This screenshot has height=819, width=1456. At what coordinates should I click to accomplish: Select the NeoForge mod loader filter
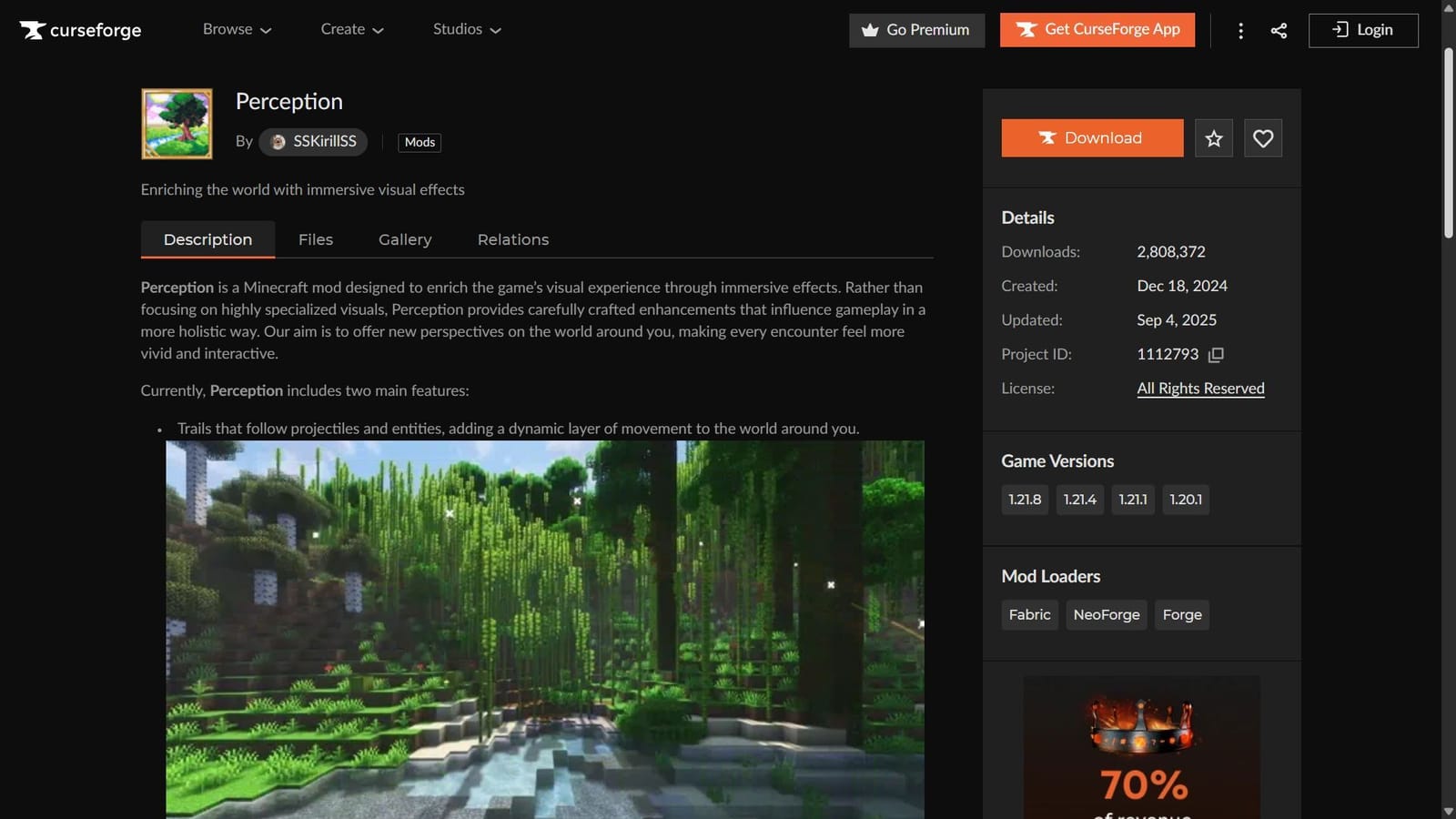pos(1106,614)
